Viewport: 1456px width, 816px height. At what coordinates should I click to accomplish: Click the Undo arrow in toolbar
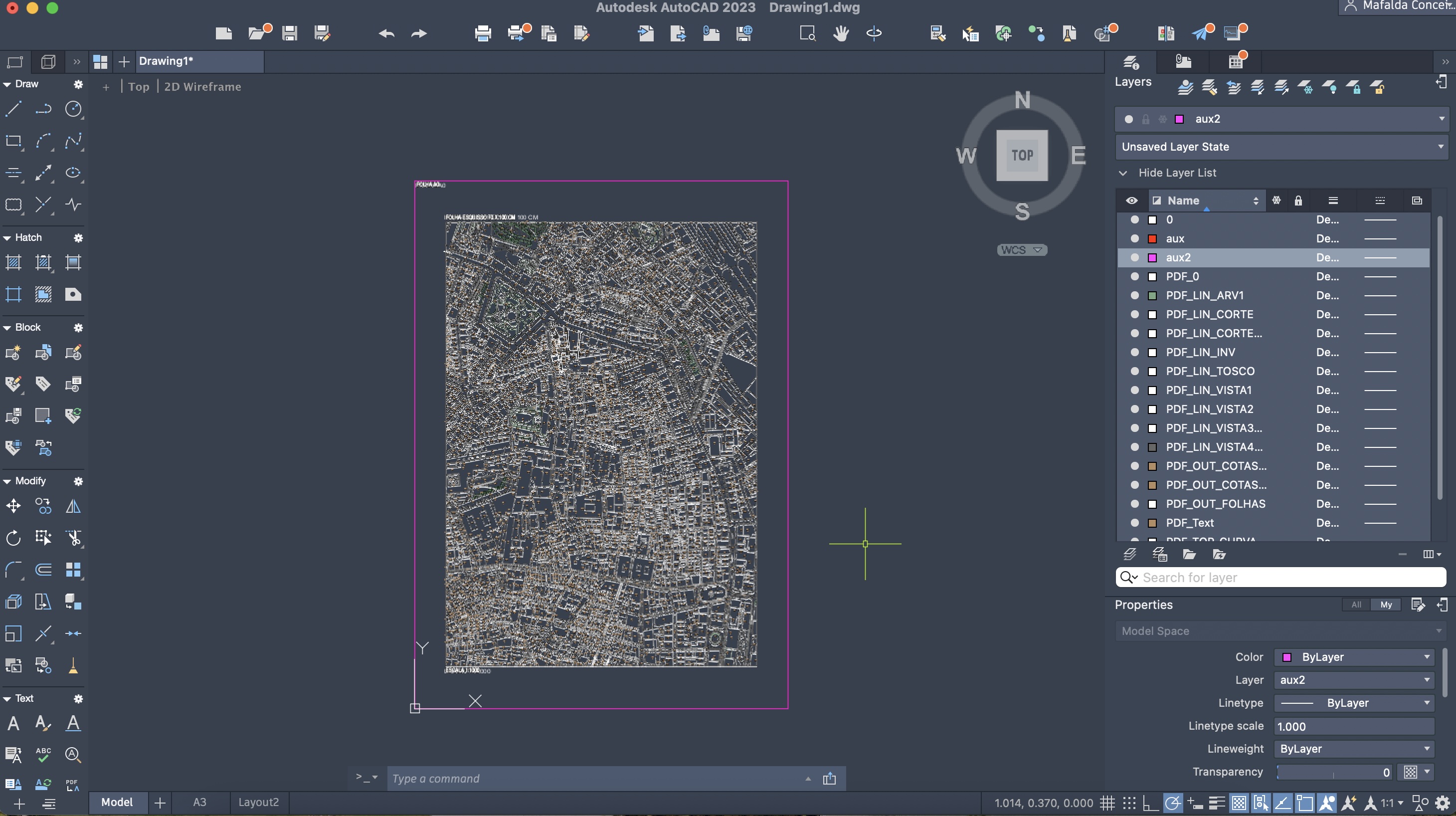386,33
